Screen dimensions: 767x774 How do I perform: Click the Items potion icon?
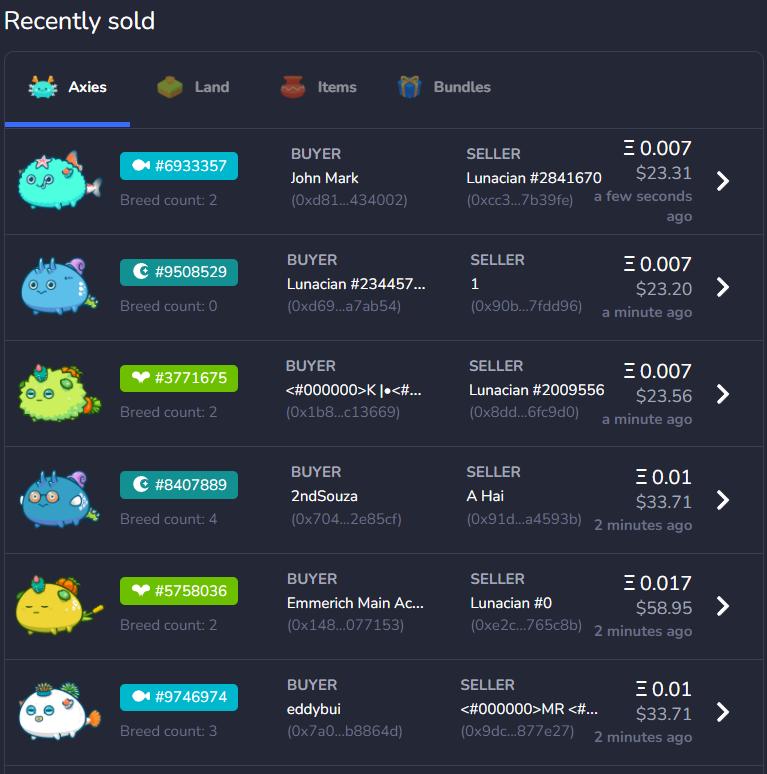point(293,87)
